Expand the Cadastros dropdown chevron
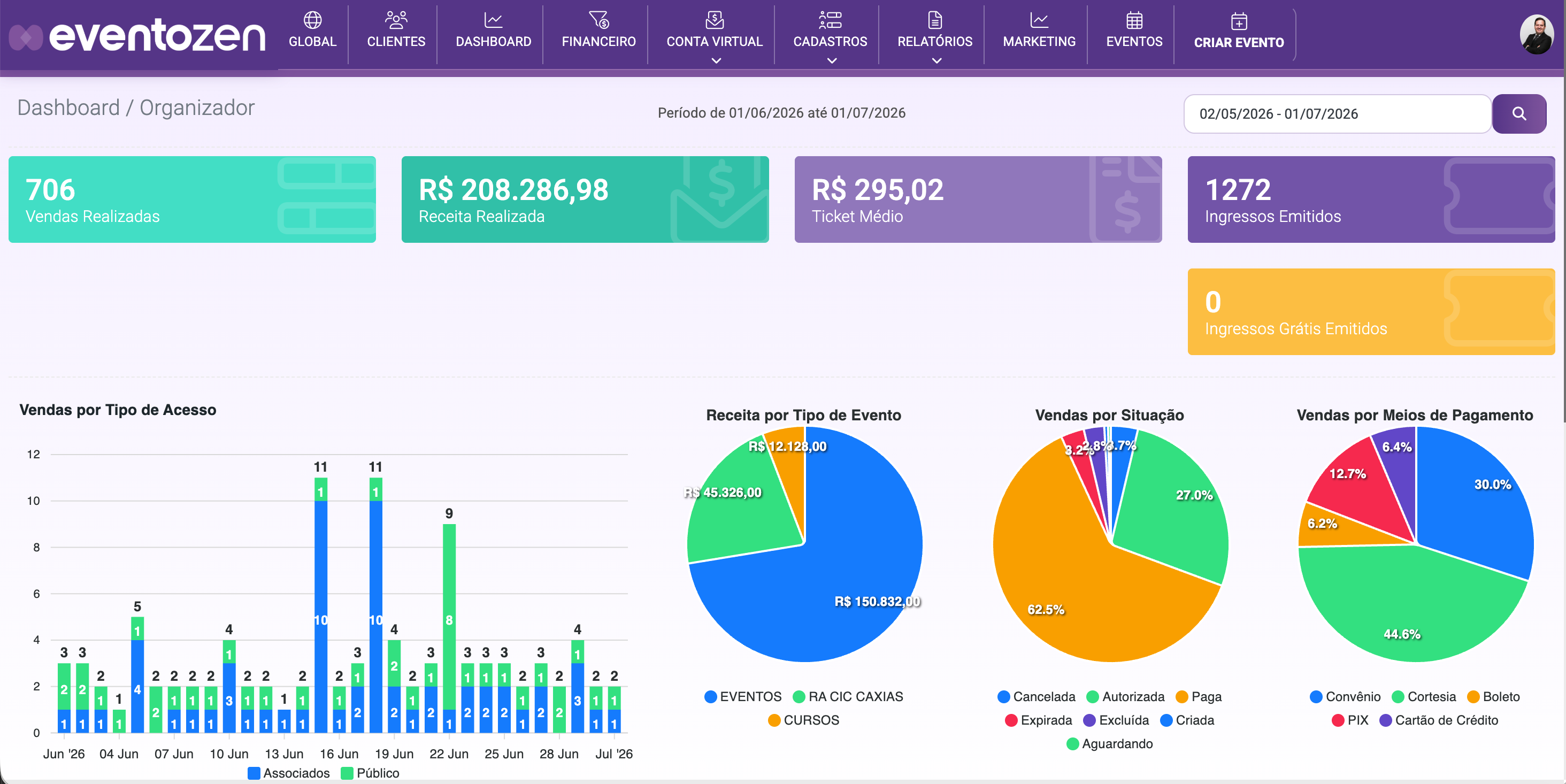This screenshot has width=1566, height=784. [832, 61]
